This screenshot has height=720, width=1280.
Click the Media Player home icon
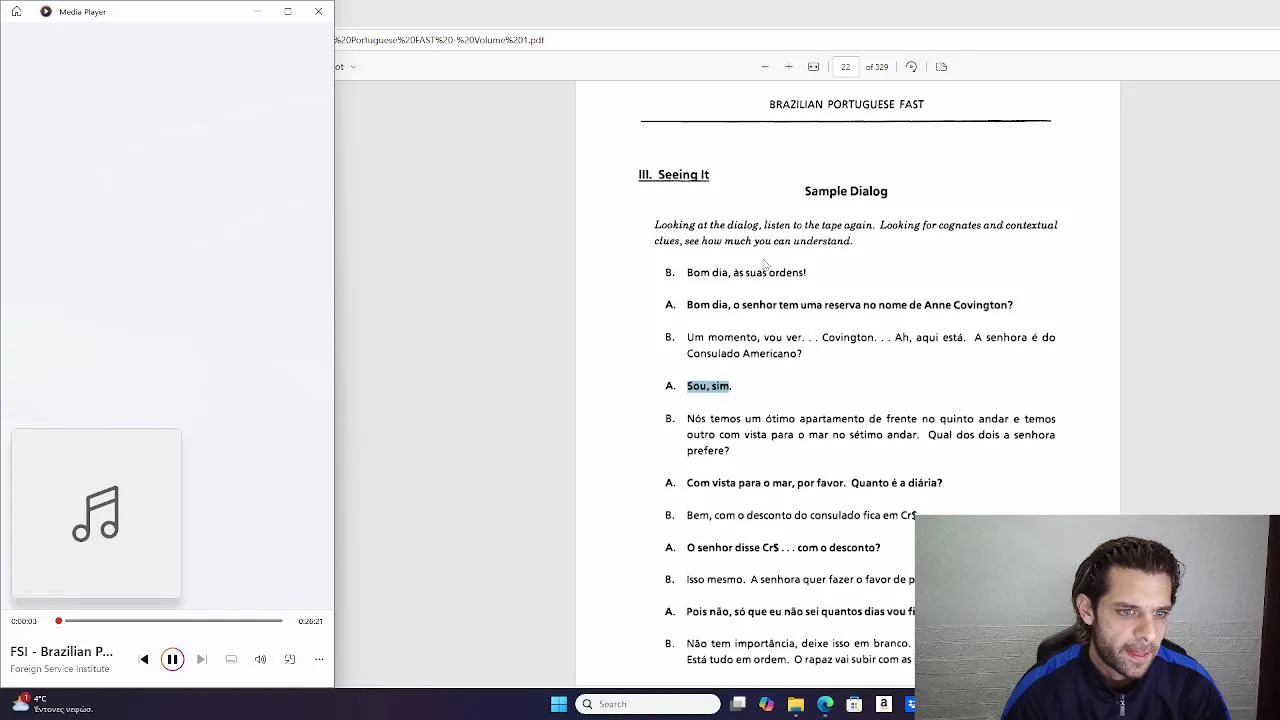click(16, 12)
